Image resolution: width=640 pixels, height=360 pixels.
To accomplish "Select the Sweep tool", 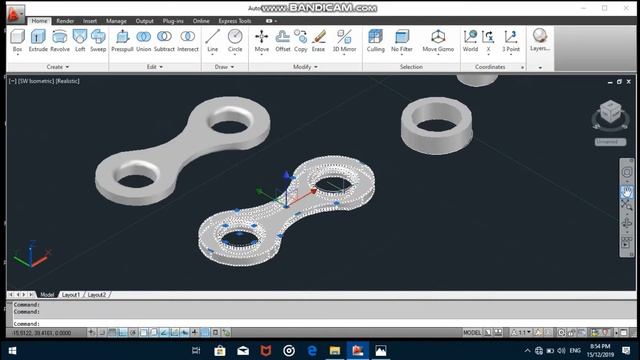I will [x=98, y=40].
